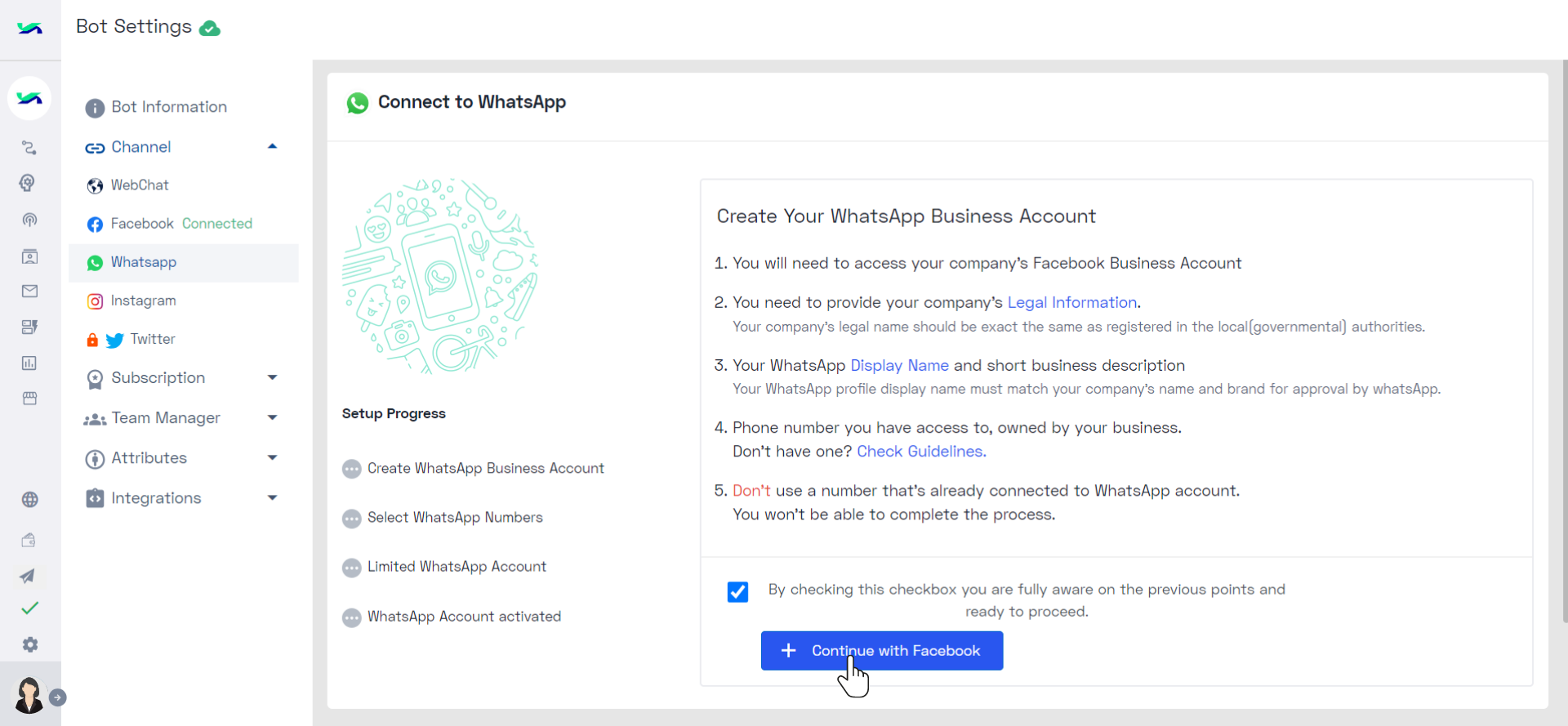Viewport: 1568px width, 726px height.
Task: Click the paper plane icon in sidebar
Action: [x=28, y=576]
